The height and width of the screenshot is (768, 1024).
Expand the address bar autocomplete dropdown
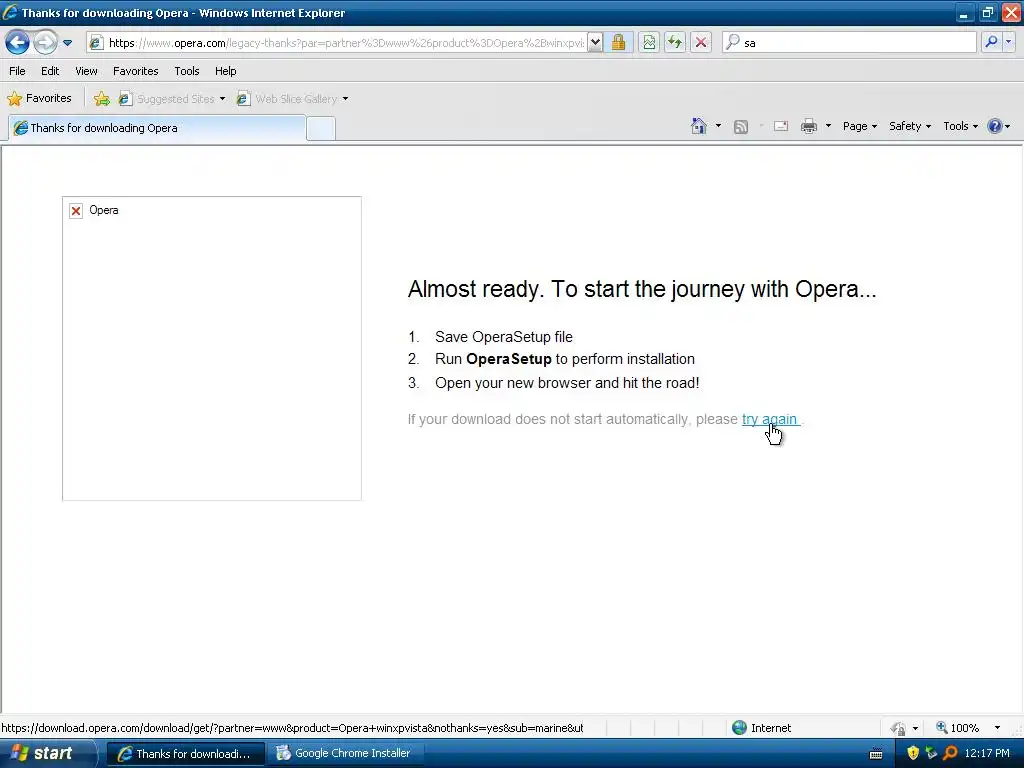(x=595, y=43)
